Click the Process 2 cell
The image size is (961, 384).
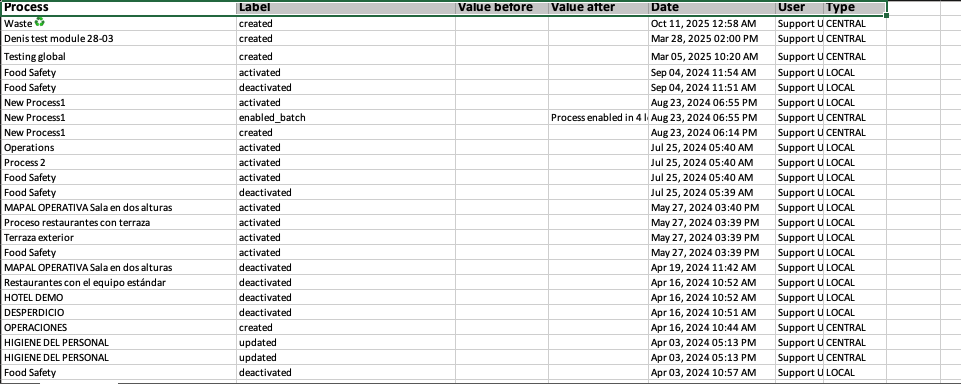click(x=118, y=162)
